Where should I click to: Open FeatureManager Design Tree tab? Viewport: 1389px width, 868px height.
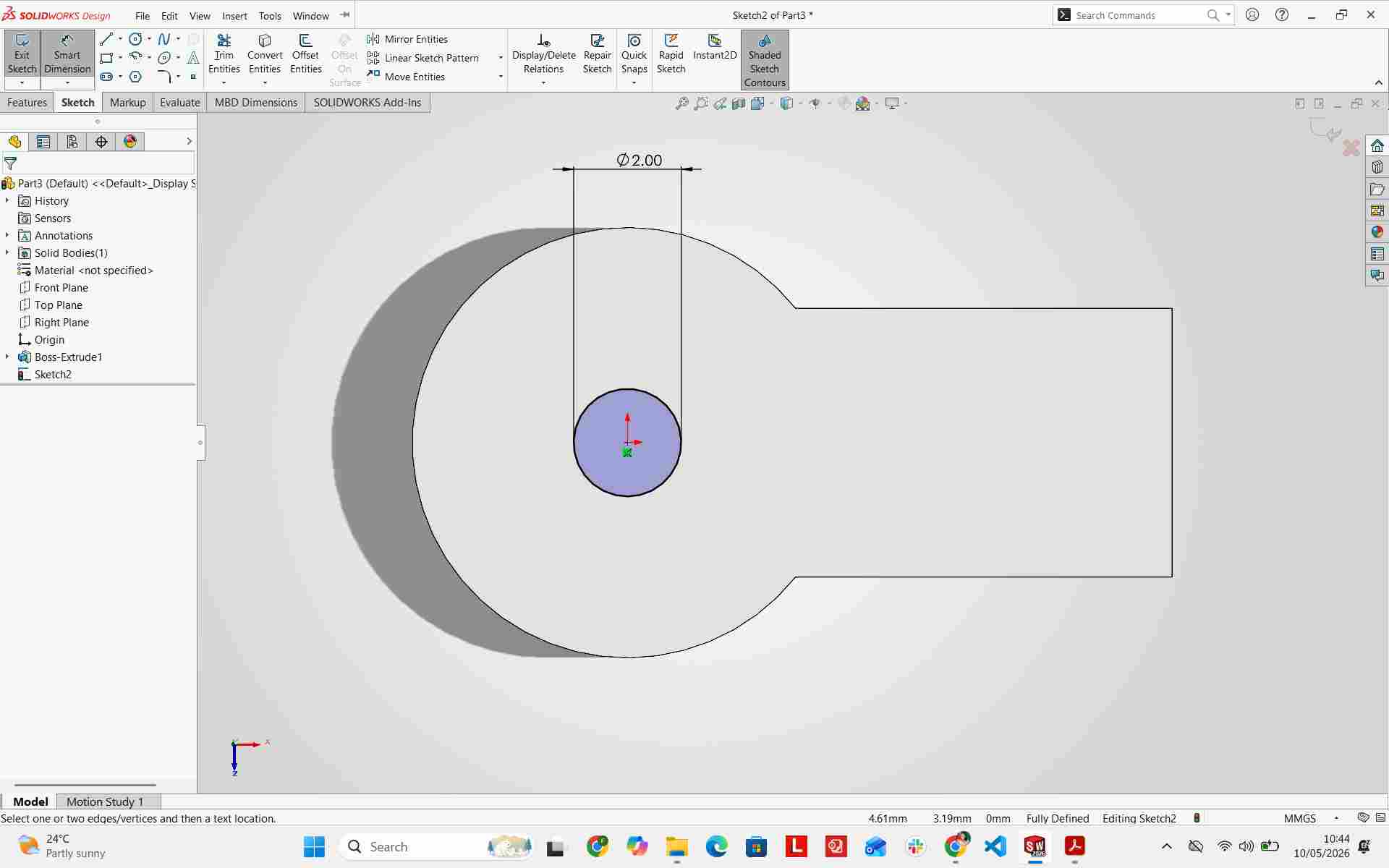pyautogui.click(x=14, y=142)
